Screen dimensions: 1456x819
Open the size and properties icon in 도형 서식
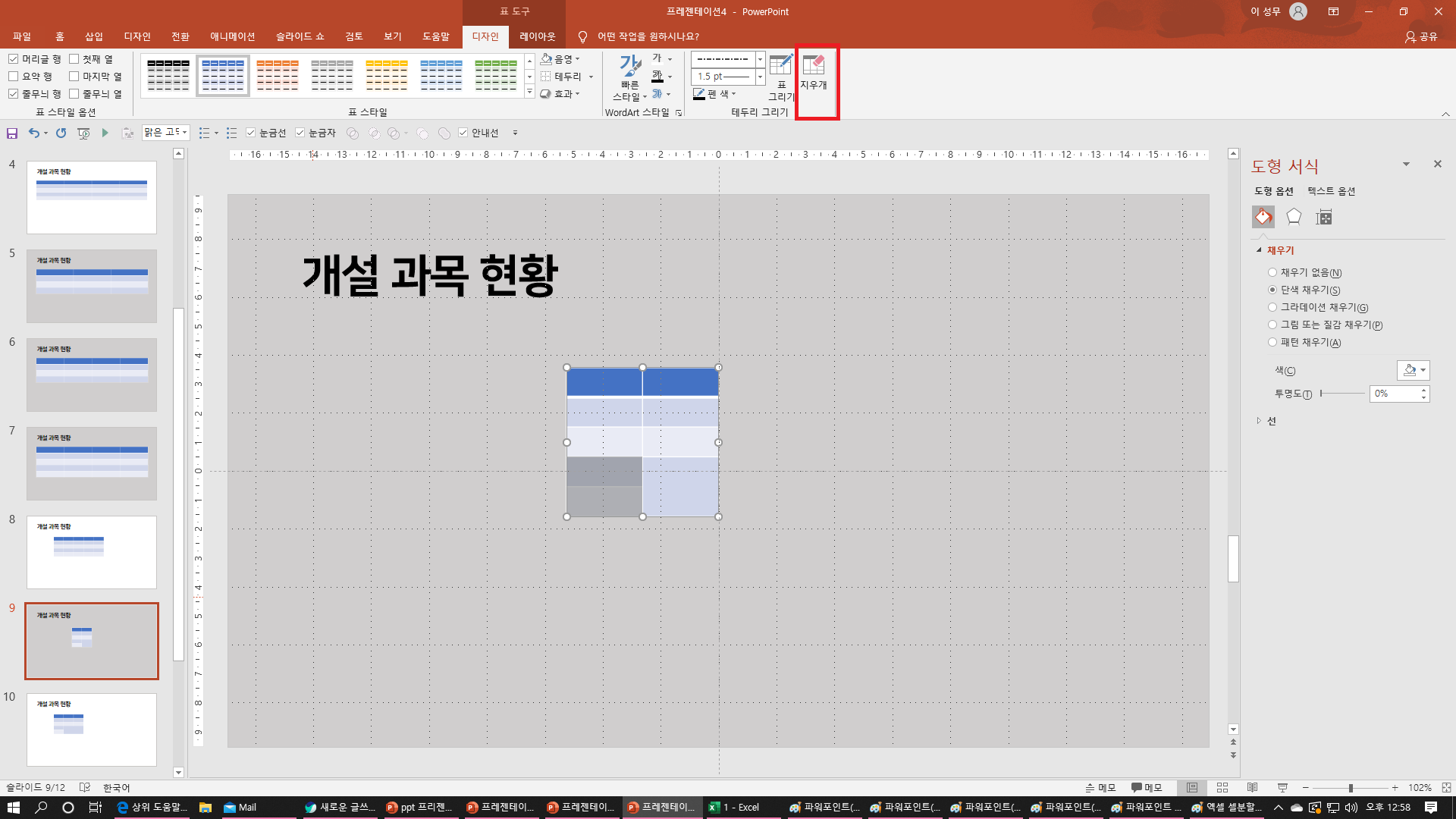[1324, 217]
